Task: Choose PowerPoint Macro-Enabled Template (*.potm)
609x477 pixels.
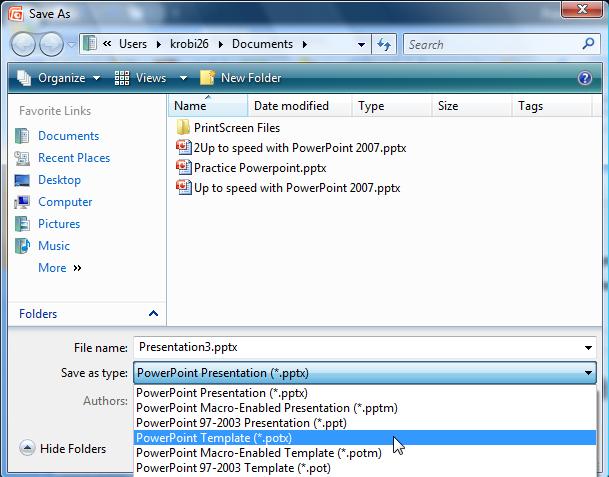Action: 365,453
